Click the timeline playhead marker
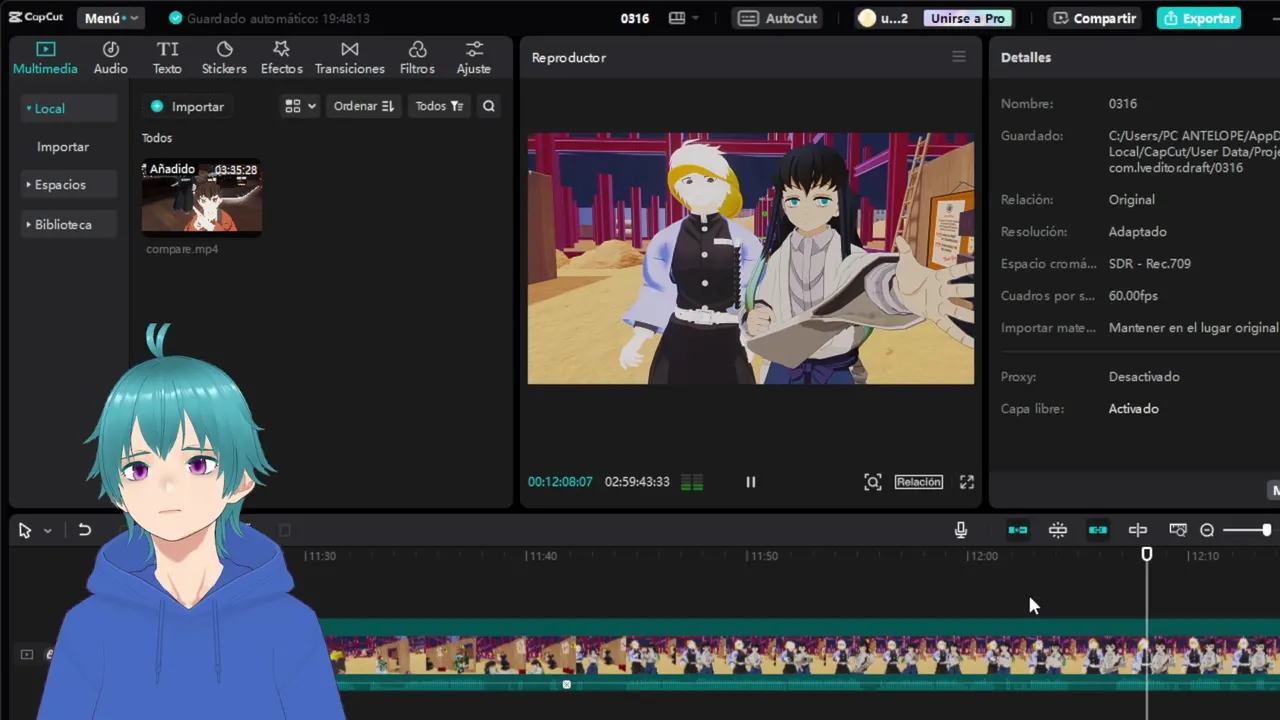Screen dimensions: 1280x720 click(x=1147, y=554)
